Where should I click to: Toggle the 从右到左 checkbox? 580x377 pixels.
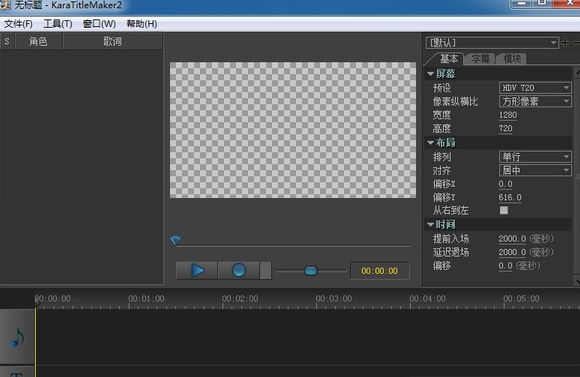coord(504,210)
